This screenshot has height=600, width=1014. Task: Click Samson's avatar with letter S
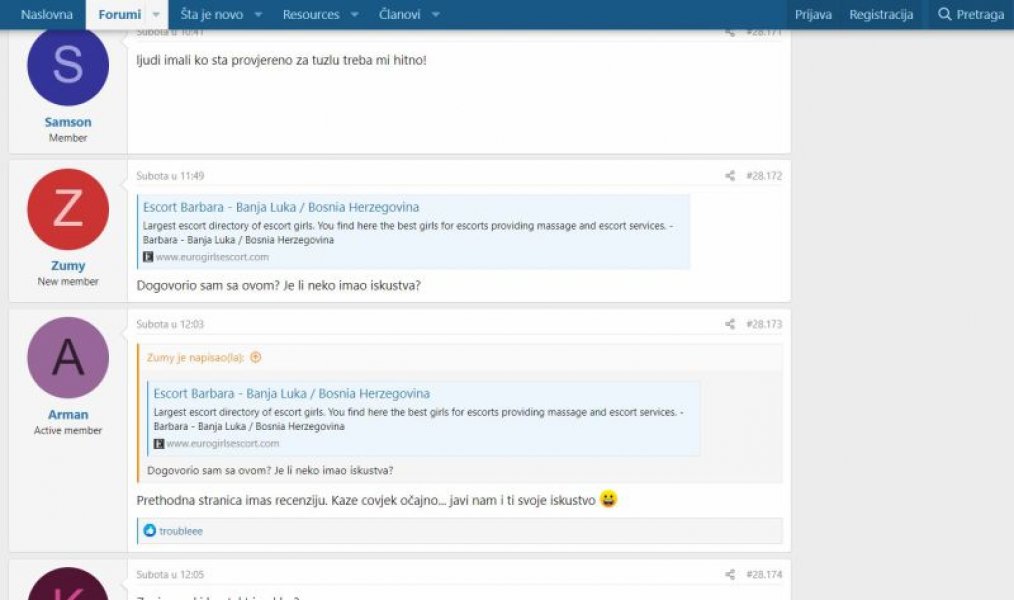click(x=68, y=66)
